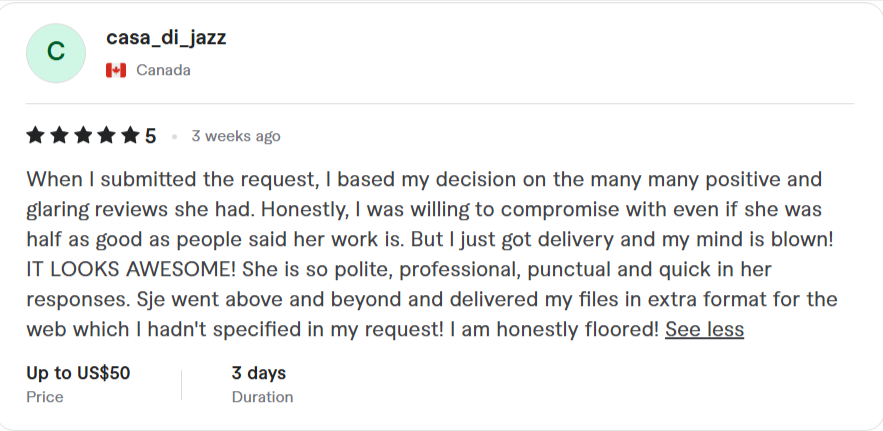Click the green 'C' profile avatar
Image resolution: width=883 pixels, height=431 pixels.
click(57, 53)
